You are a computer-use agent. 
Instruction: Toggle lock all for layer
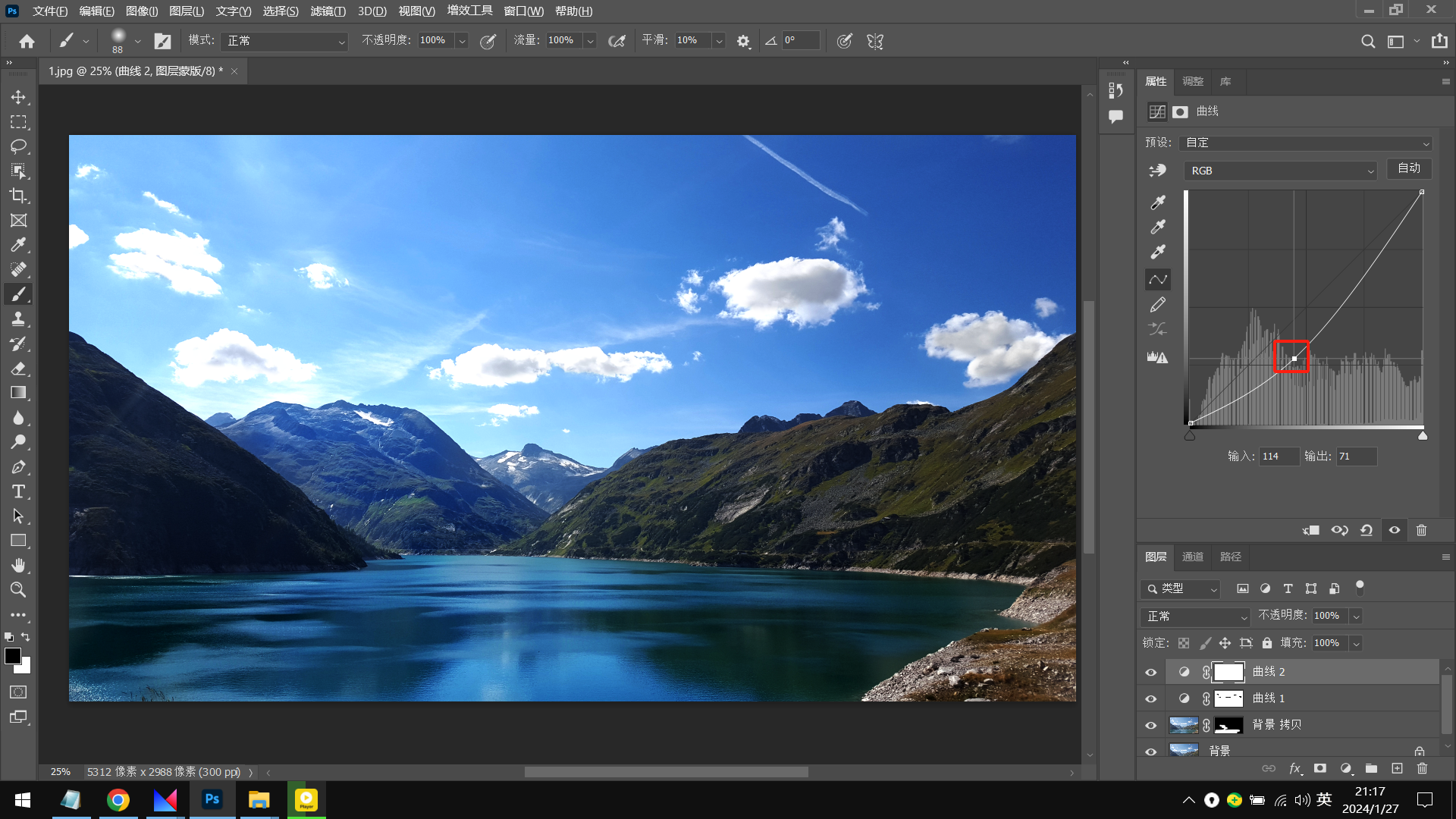point(1266,643)
